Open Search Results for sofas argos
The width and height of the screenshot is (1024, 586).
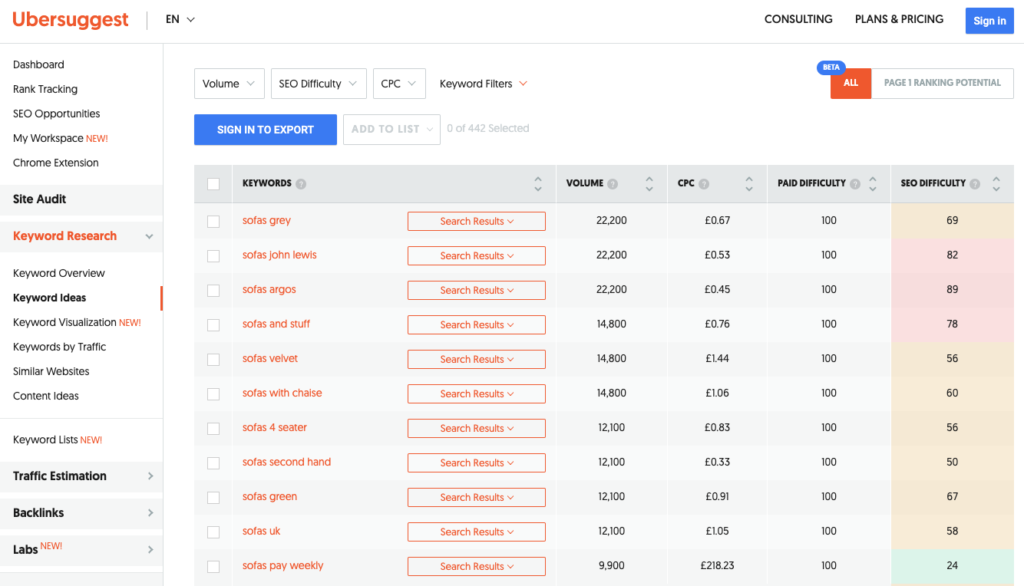click(x=477, y=290)
